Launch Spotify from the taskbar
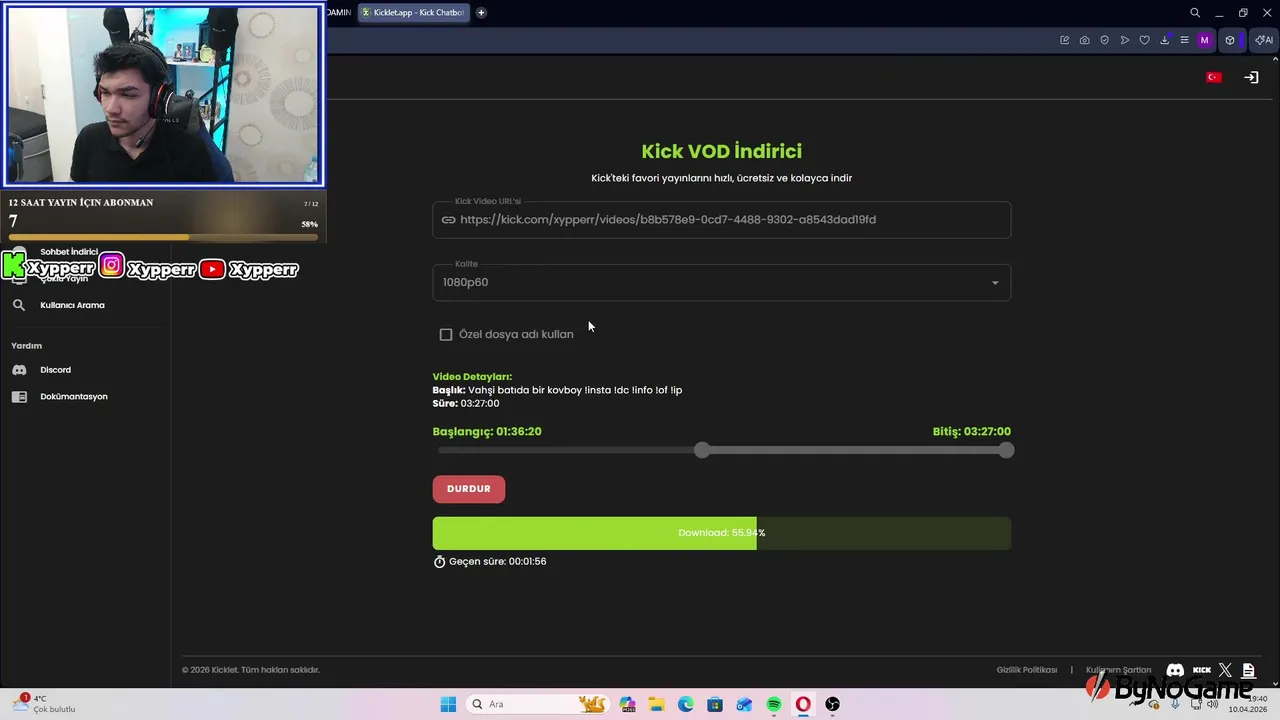 [x=774, y=705]
